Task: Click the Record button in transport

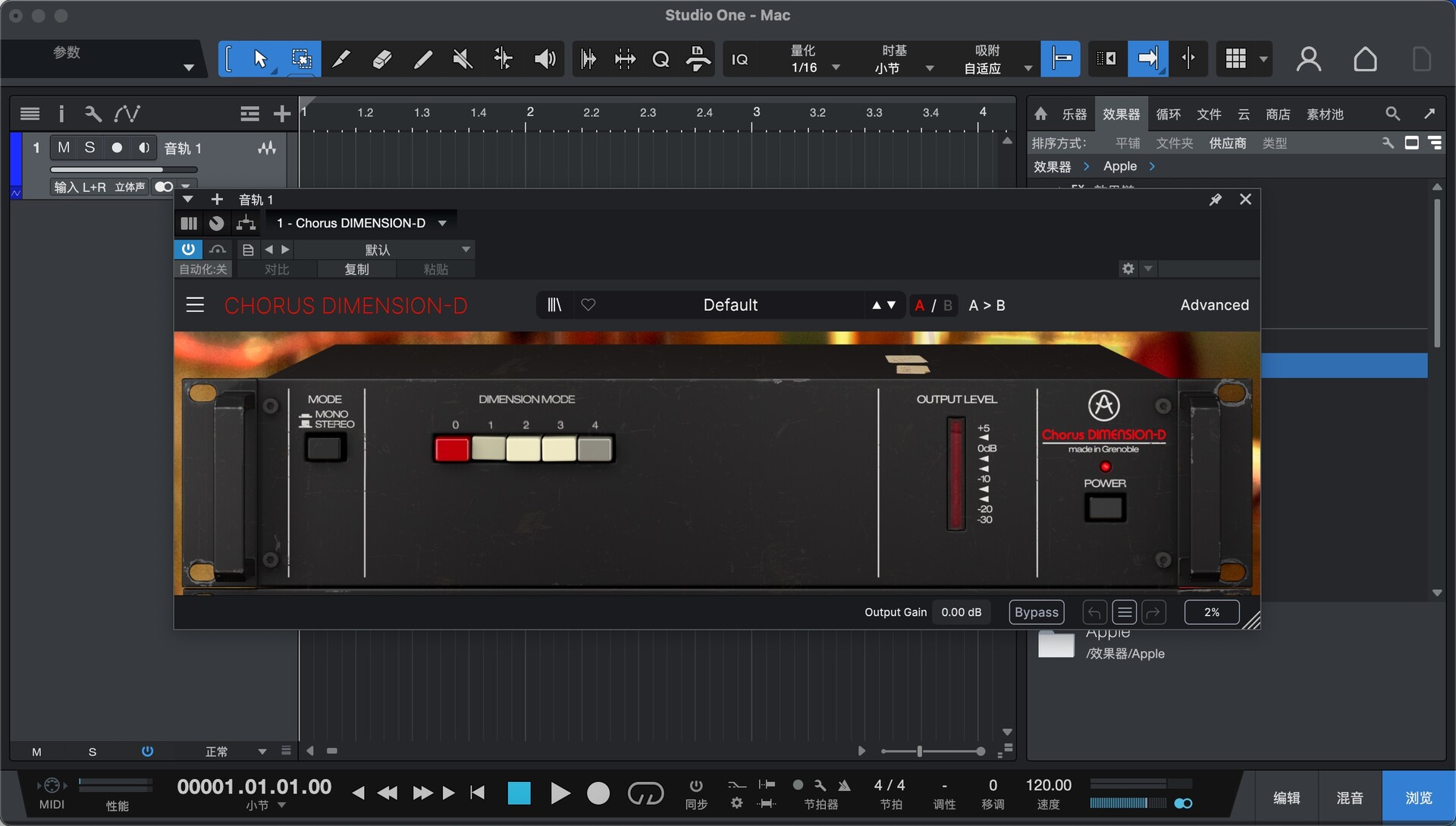Action: (x=598, y=793)
